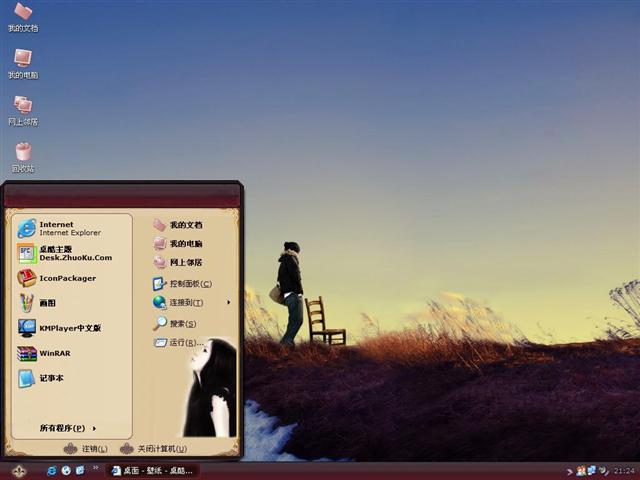The image size is (640, 480).
Task: Click the Start button on taskbar
Action: 19,471
